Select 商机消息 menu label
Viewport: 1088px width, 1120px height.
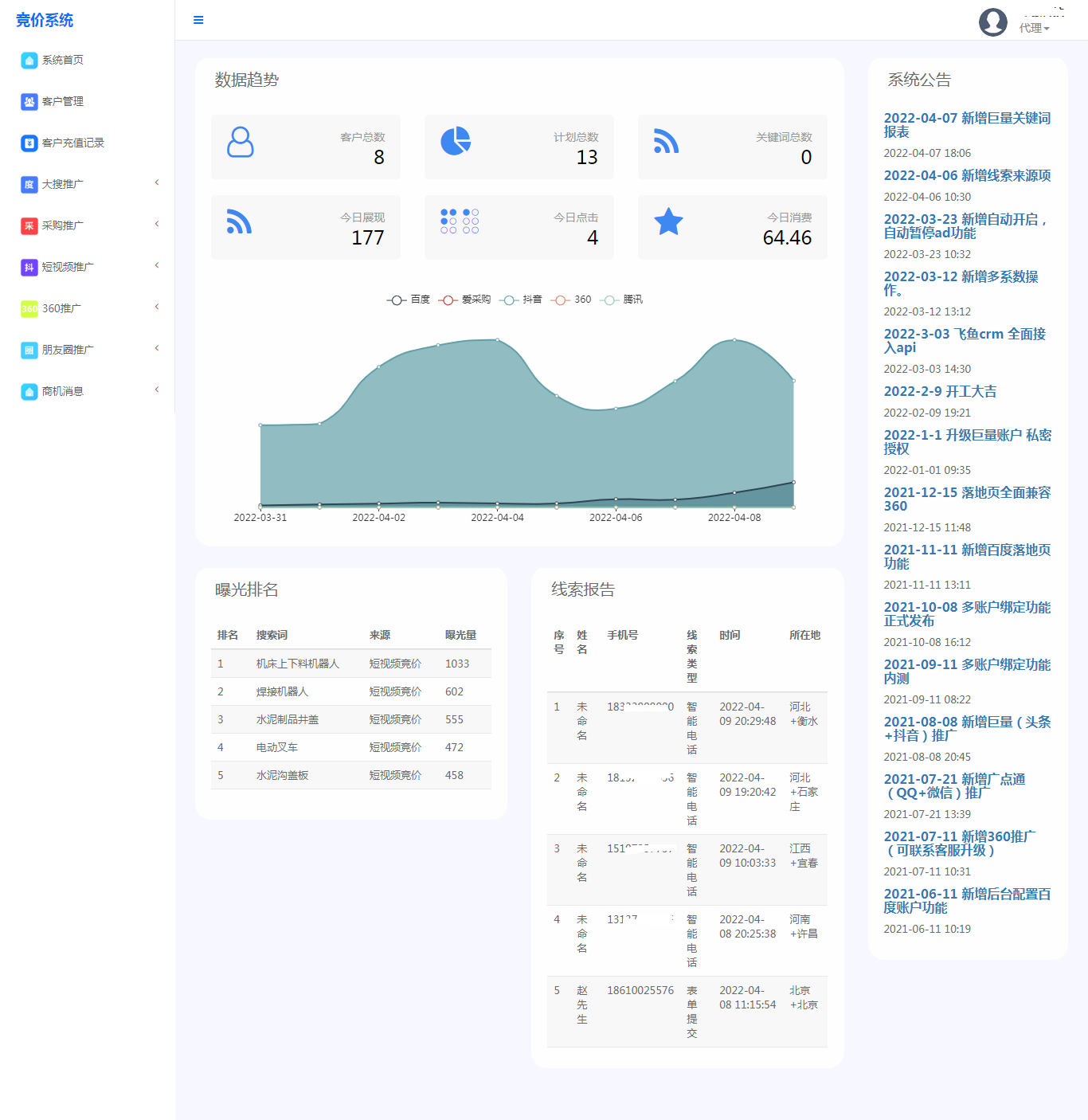[63, 391]
